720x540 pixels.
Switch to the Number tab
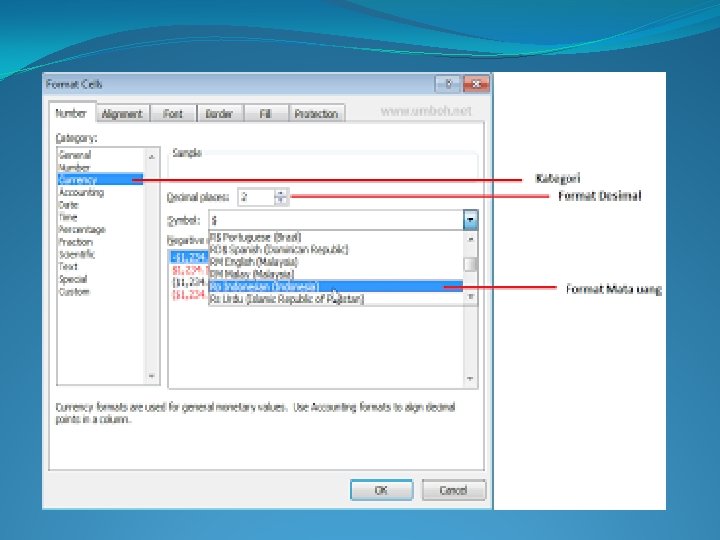click(72, 113)
